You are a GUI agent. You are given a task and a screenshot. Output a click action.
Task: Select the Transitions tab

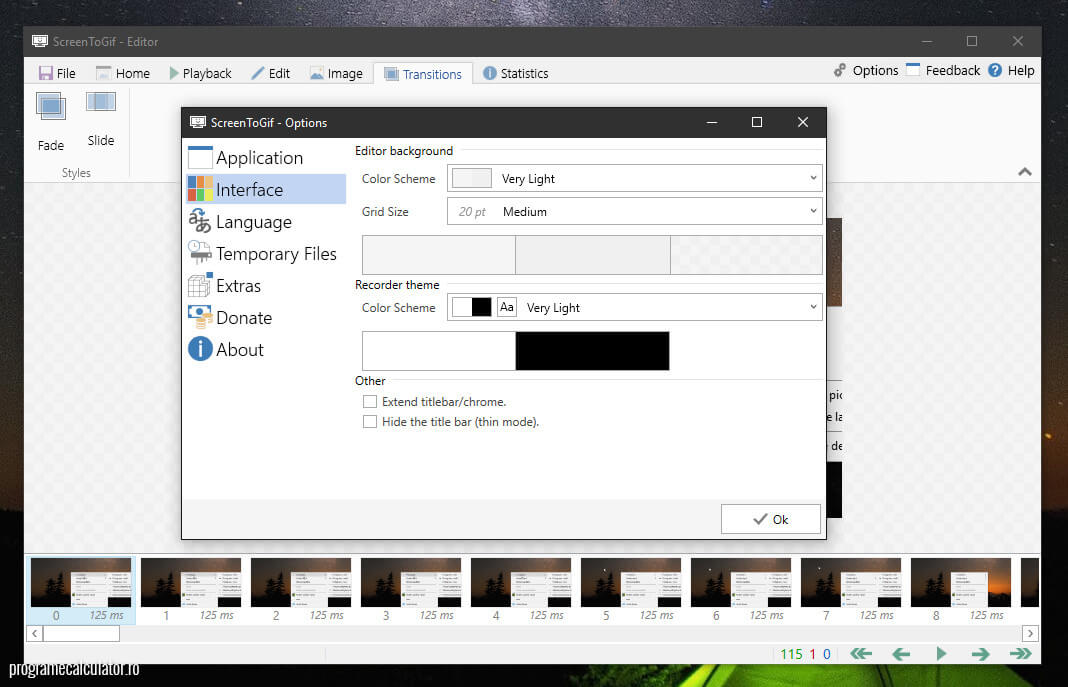tap(423, 74)
